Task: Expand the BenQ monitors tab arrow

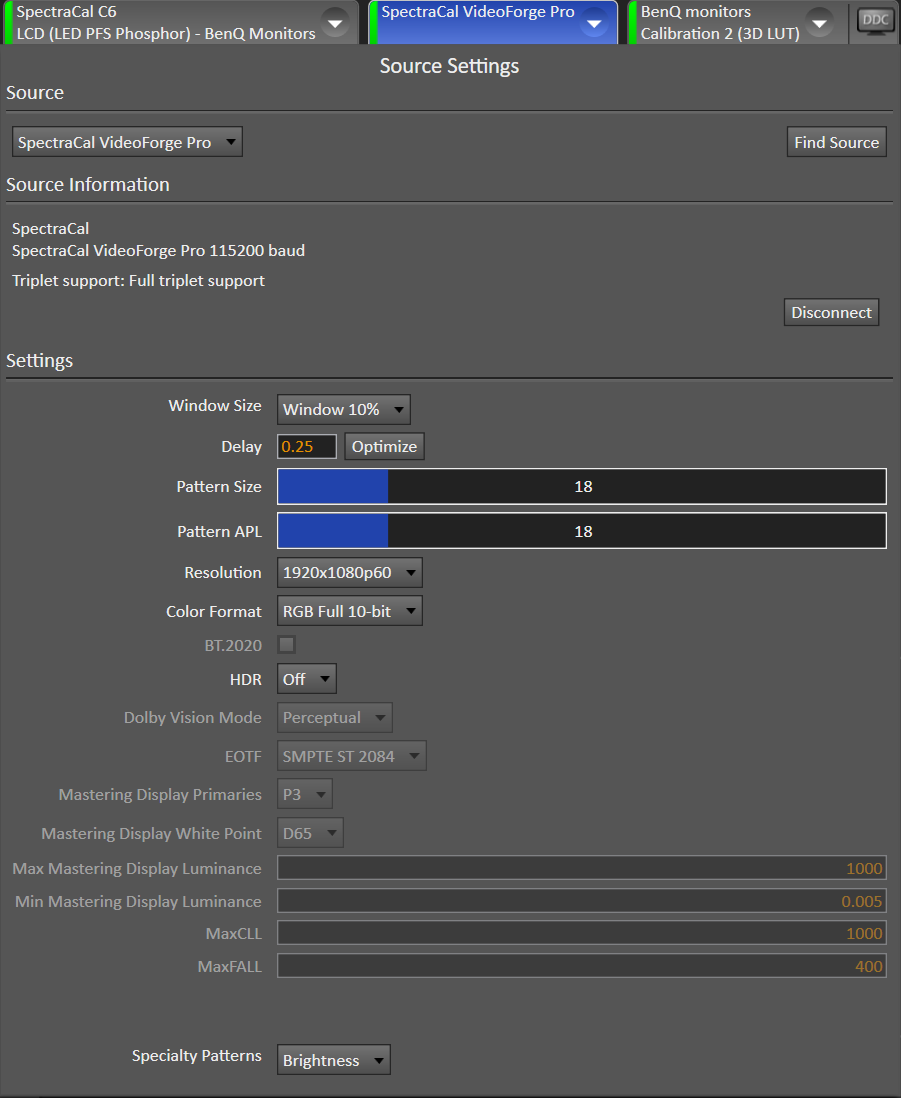Action: click(819, 23)
